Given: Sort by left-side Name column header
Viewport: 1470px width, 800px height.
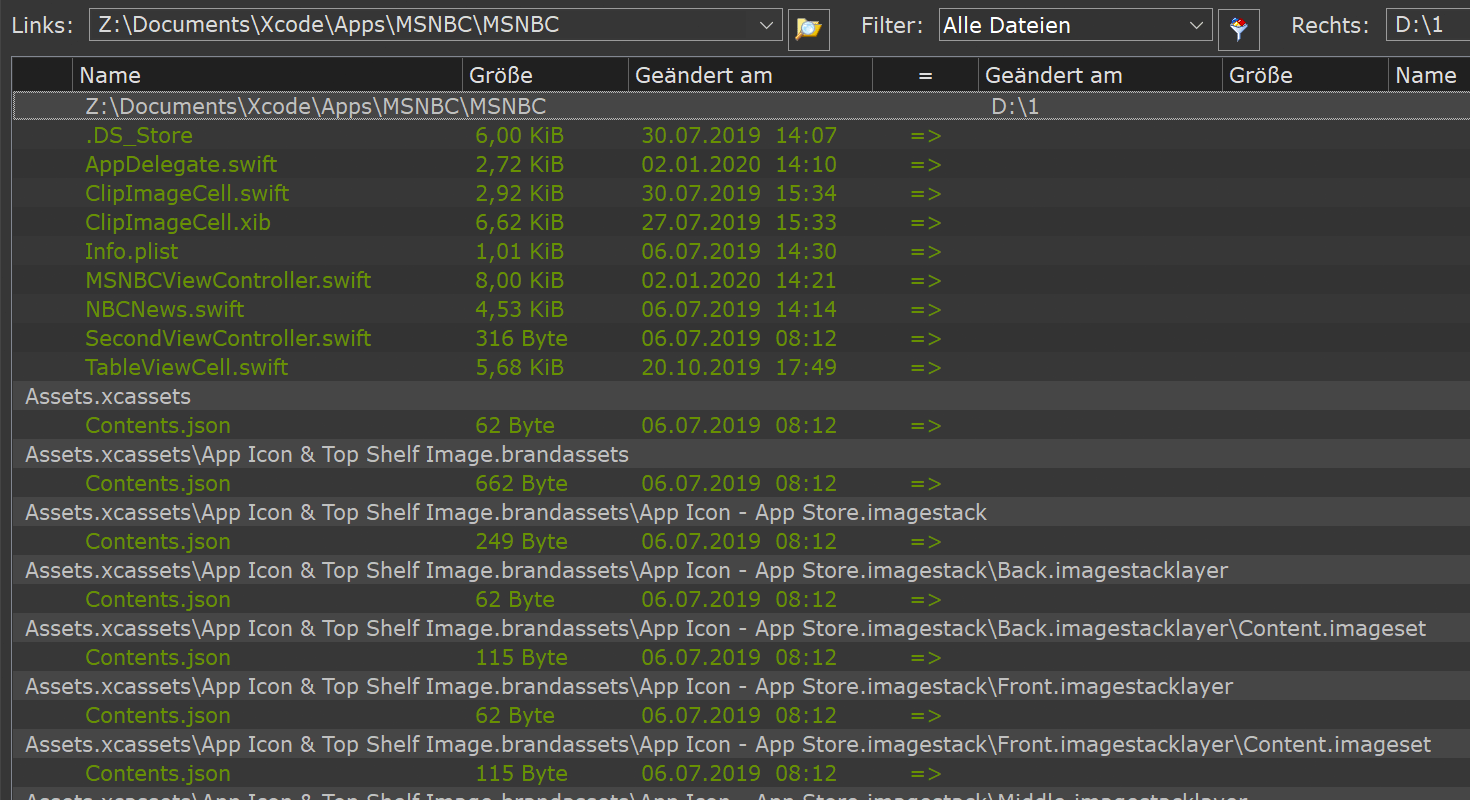Looking at the screenshot, I should 268,75.
